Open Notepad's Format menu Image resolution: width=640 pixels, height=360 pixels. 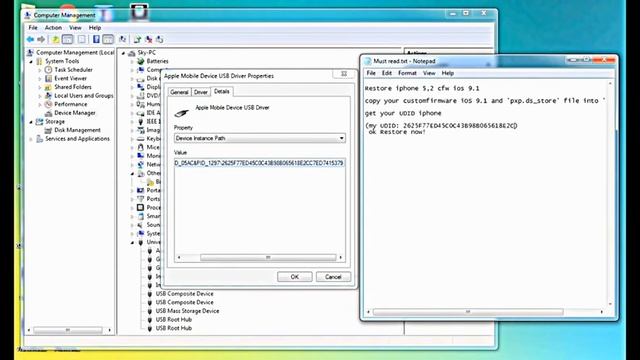coord(407,73)
